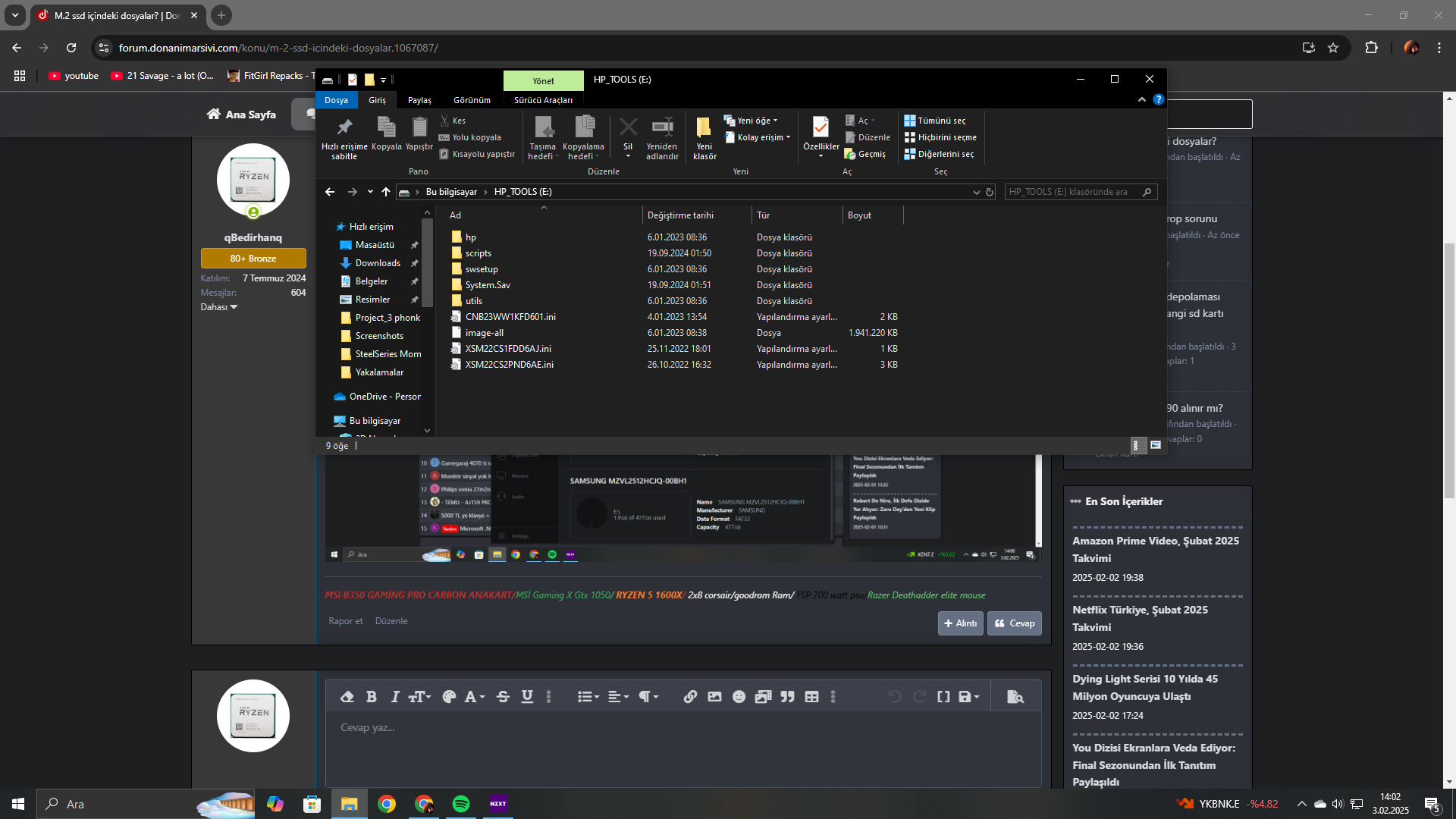Click the Cevap reply button
The height and width of the screenshot is (819, 1456).
tap(1014, 623)
